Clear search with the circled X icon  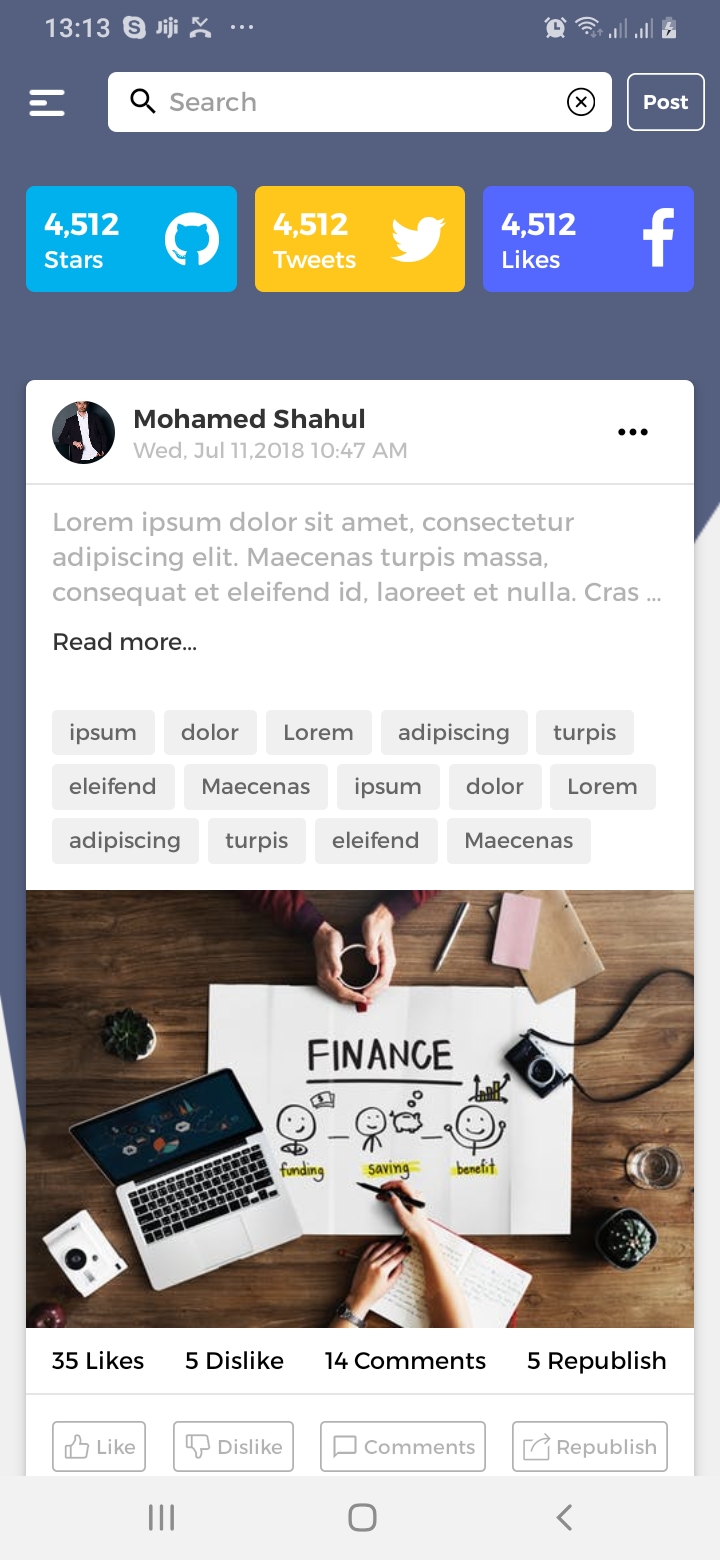point(581,102)
